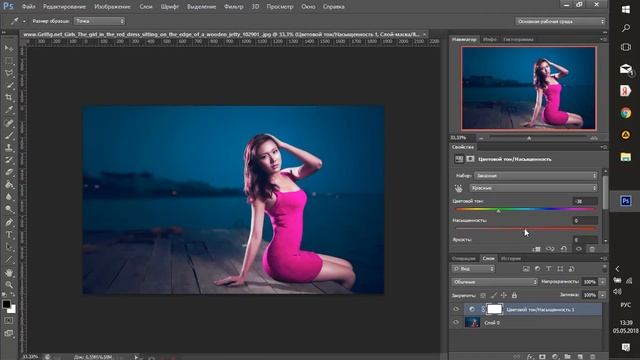Open the layer filter Вид dropdown

(x=473, y=269)
